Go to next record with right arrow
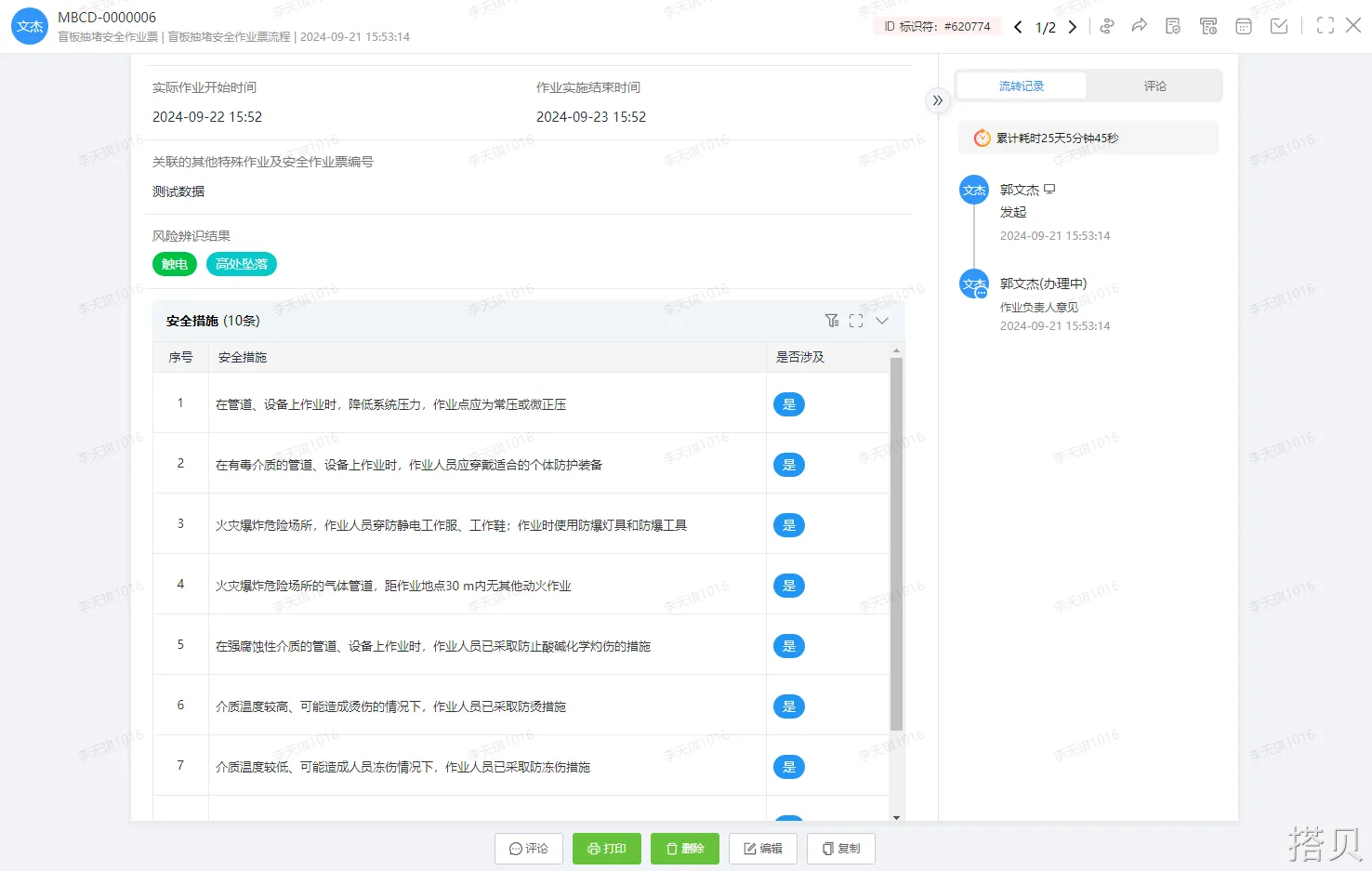The image size is (1372, 871). [x=1073, y=27]
